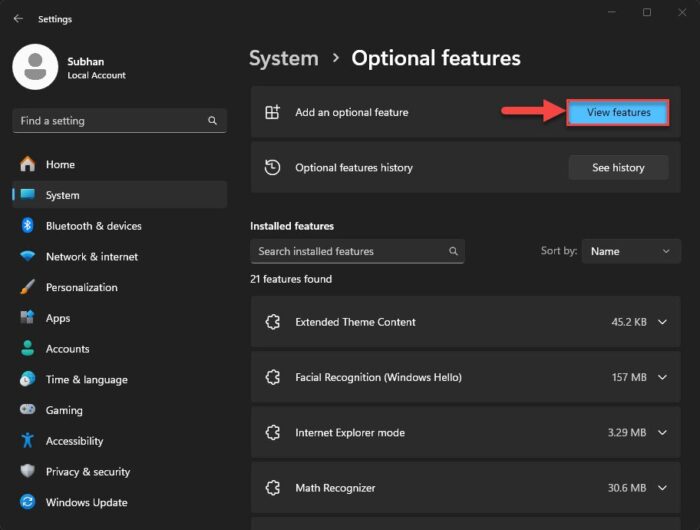This screenshot has width=700, height=530.
Task: Click the Home house icon
Action: (28, 164)
